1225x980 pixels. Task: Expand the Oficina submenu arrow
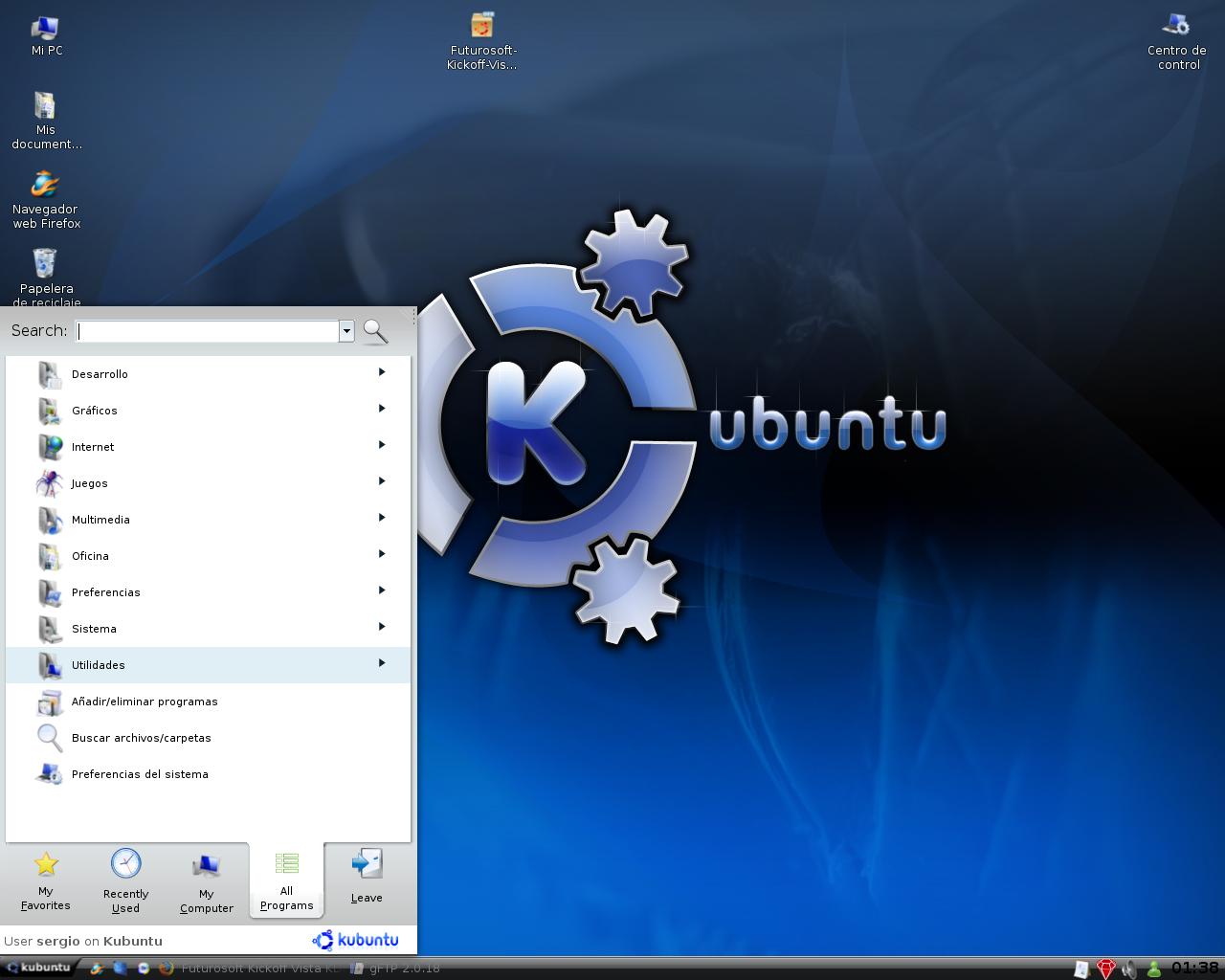point(381,554)
